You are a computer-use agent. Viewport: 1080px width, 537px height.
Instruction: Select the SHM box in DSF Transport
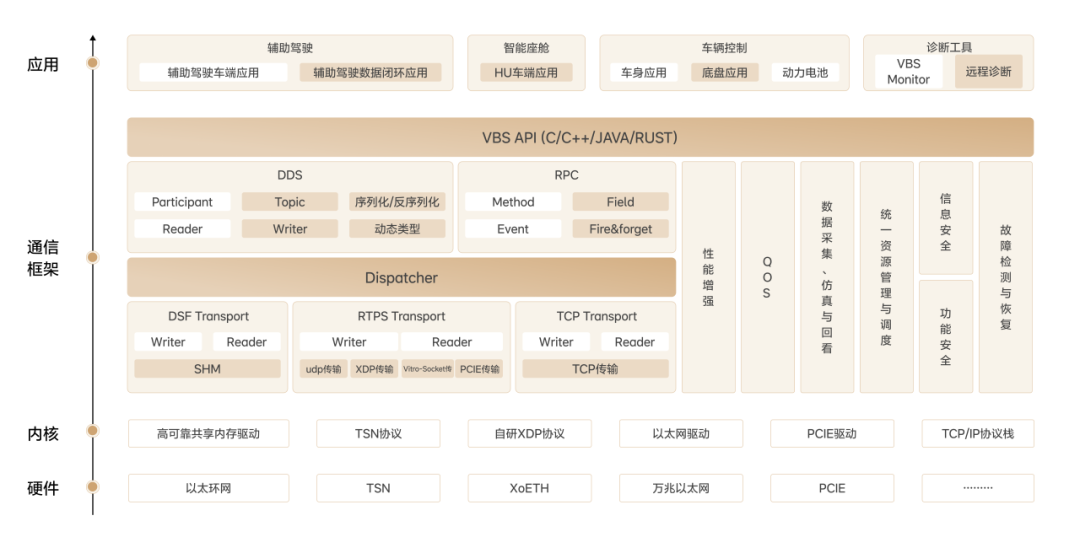207,369
